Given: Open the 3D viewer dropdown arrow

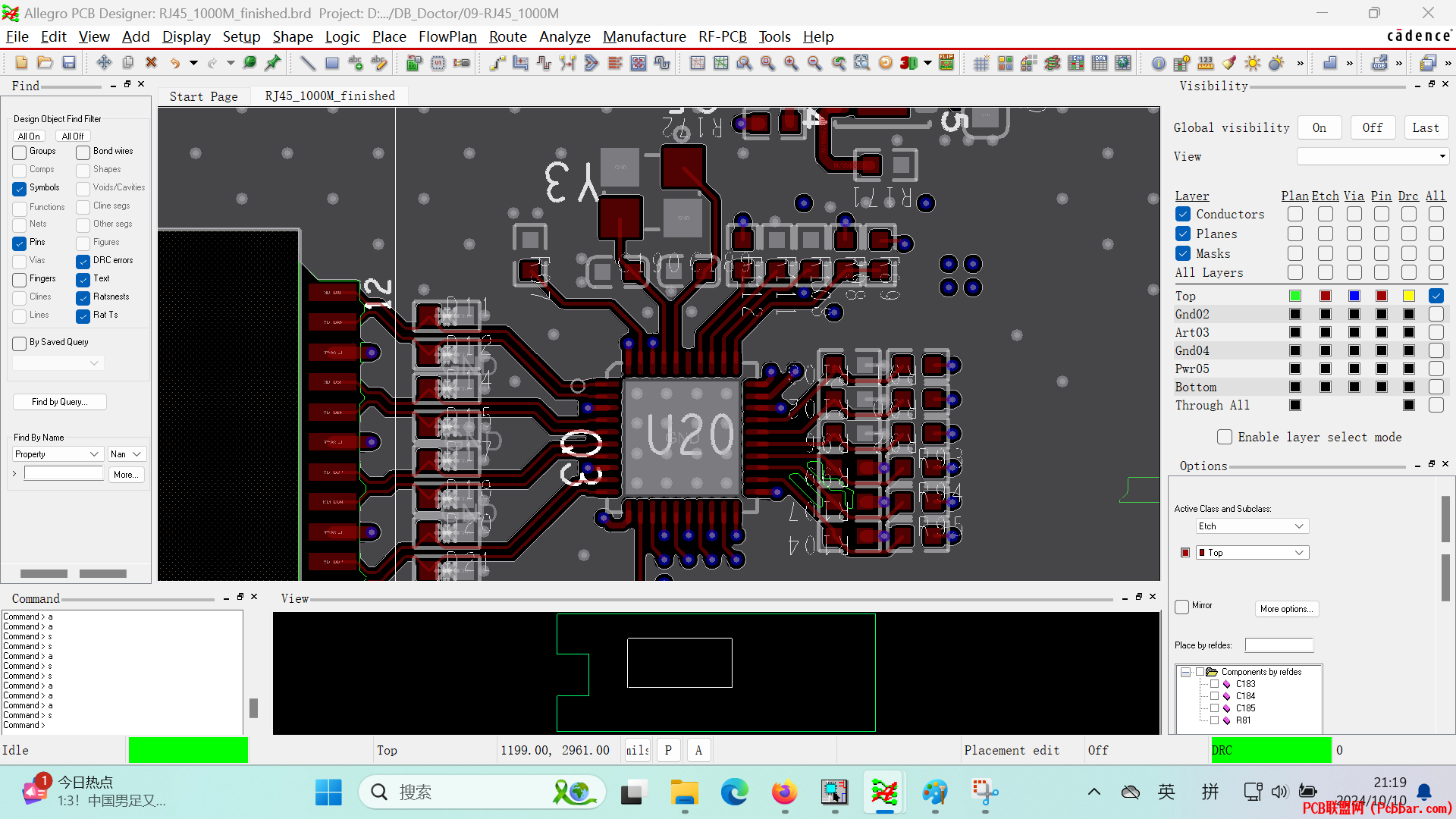Looking at the screenshot, I should tap(927, 63).
